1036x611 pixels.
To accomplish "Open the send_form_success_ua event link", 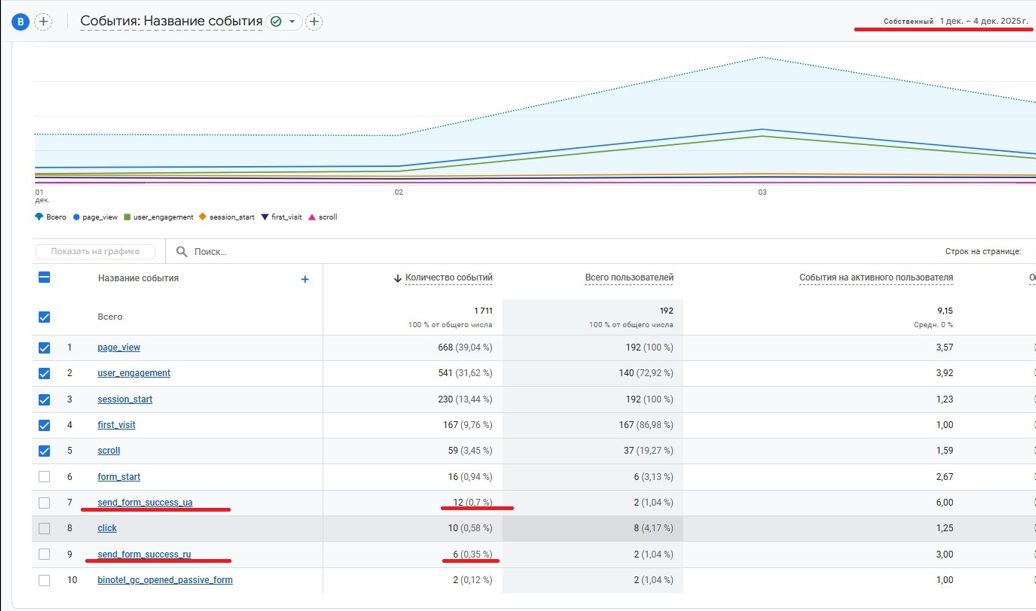I will click(145, 503).
